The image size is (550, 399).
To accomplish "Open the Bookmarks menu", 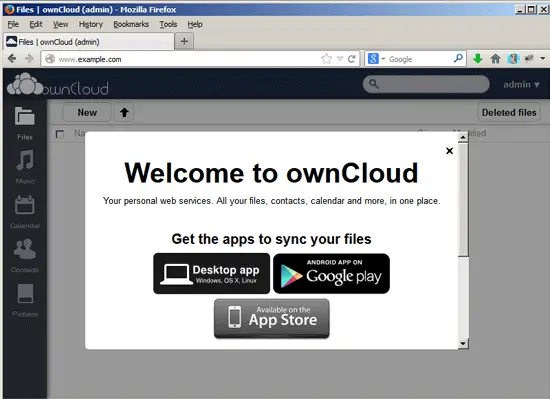I will pyautogui.click(x=131, y=24).
